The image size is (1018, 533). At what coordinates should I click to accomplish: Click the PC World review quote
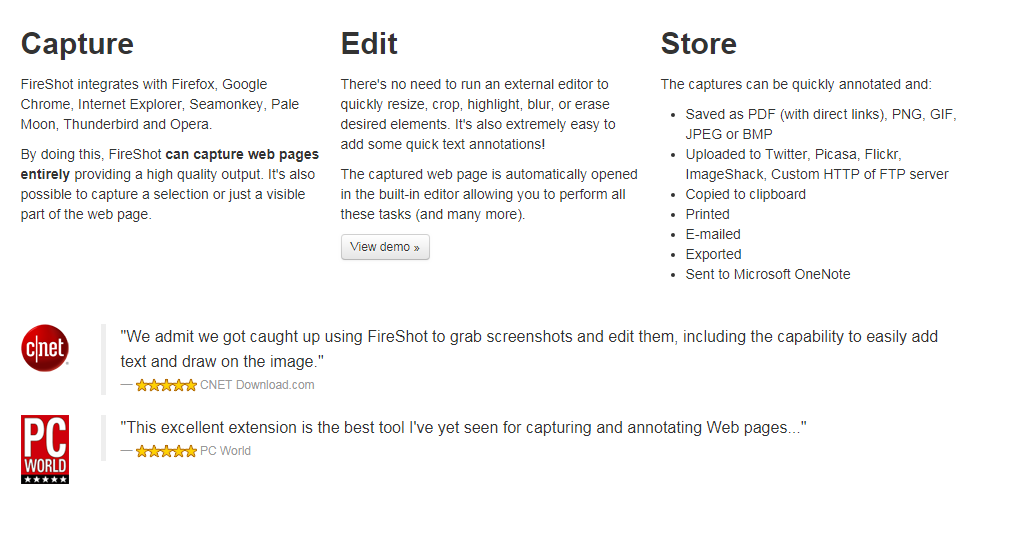click(x=463, y=428)
